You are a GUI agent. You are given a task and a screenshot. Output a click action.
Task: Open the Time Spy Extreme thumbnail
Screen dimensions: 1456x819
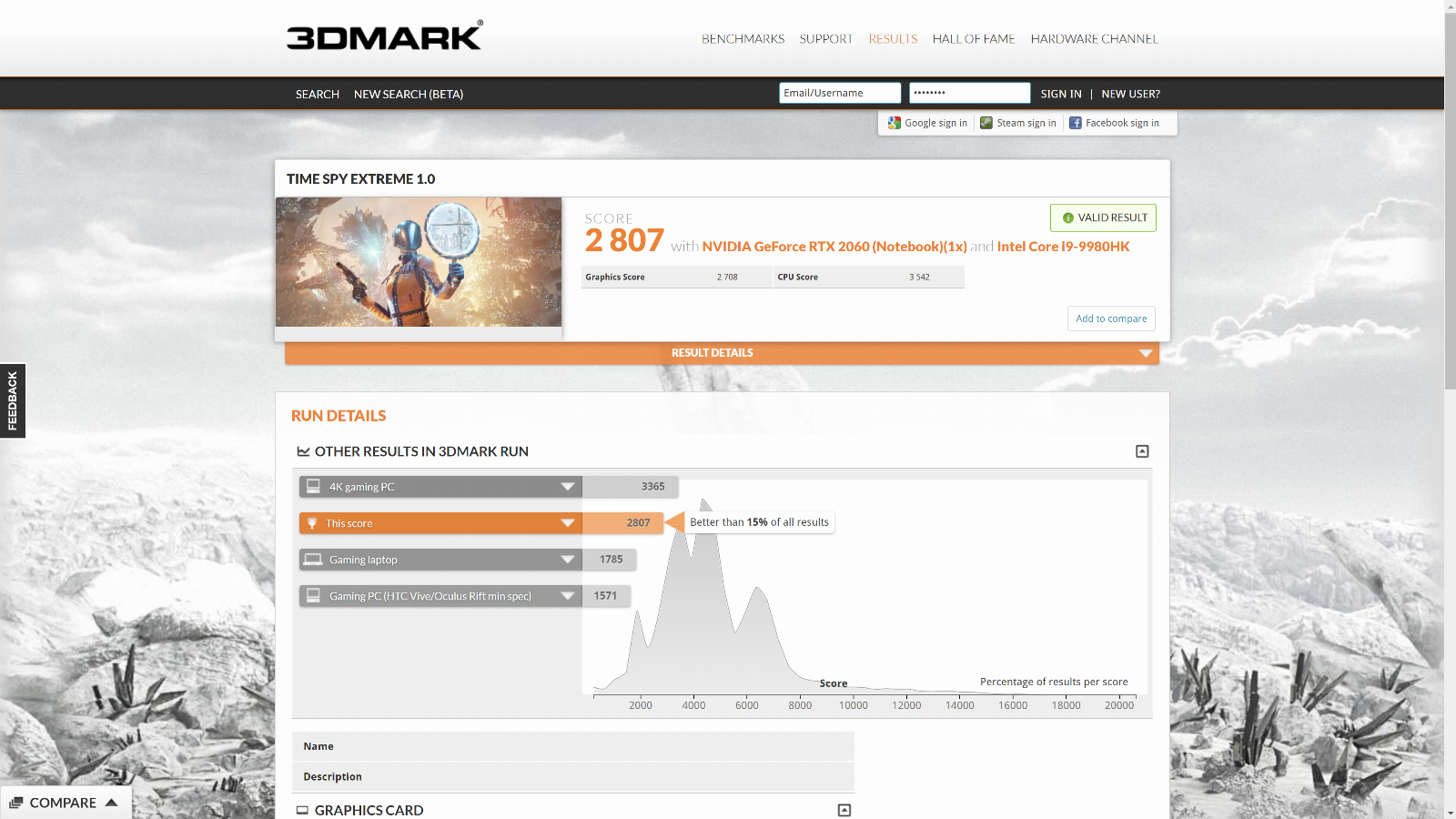click(x=419, y=262)
